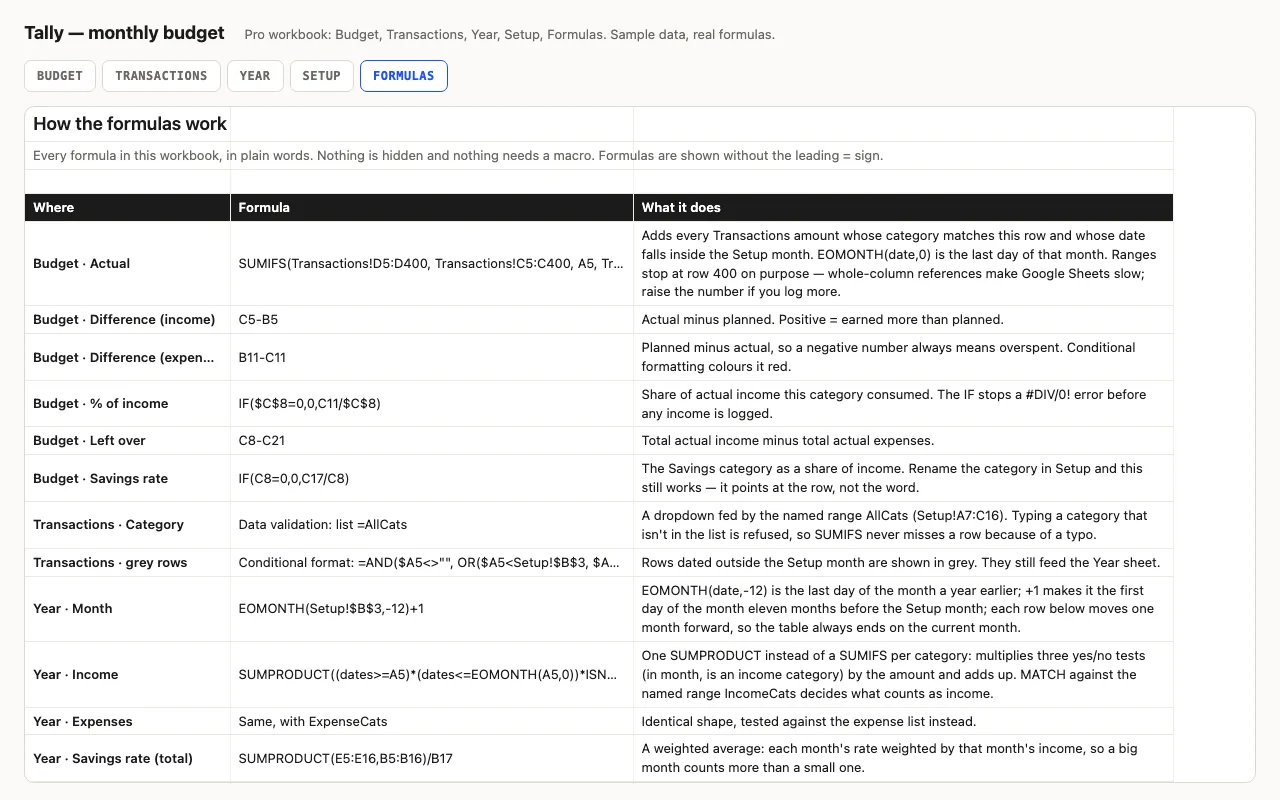This screenshot has width=1280, height=800.
Task: Click the SUMIFS(Transactions!D5:D400 formula cell
Action: 432,264
